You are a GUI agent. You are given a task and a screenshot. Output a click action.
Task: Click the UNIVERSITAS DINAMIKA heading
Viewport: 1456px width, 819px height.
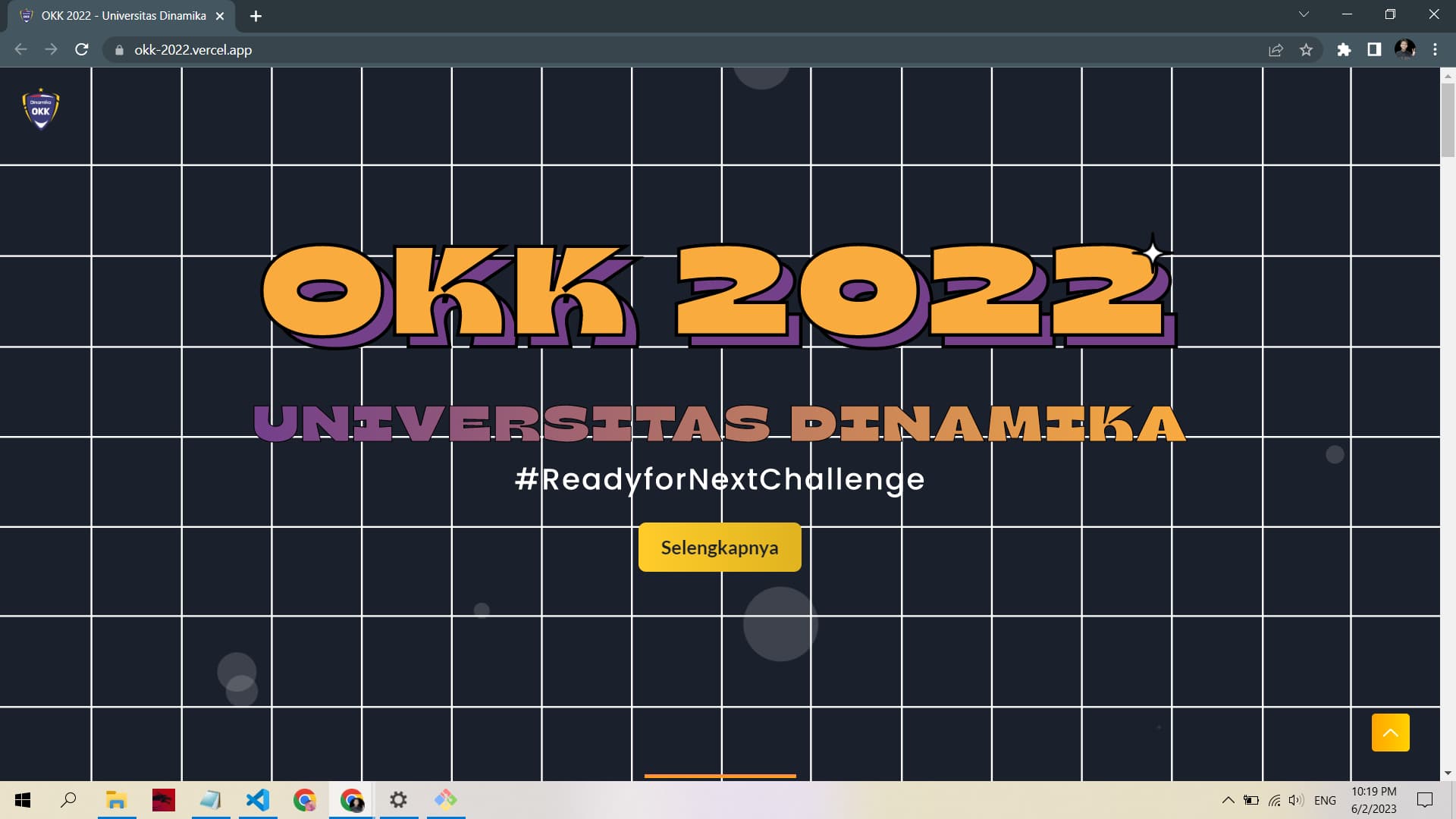click(720, 423)
